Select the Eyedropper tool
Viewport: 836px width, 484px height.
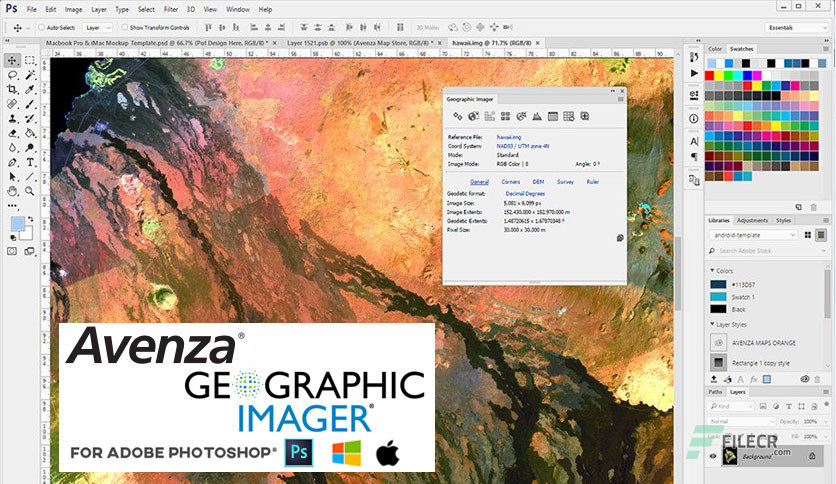click(30, 90)
